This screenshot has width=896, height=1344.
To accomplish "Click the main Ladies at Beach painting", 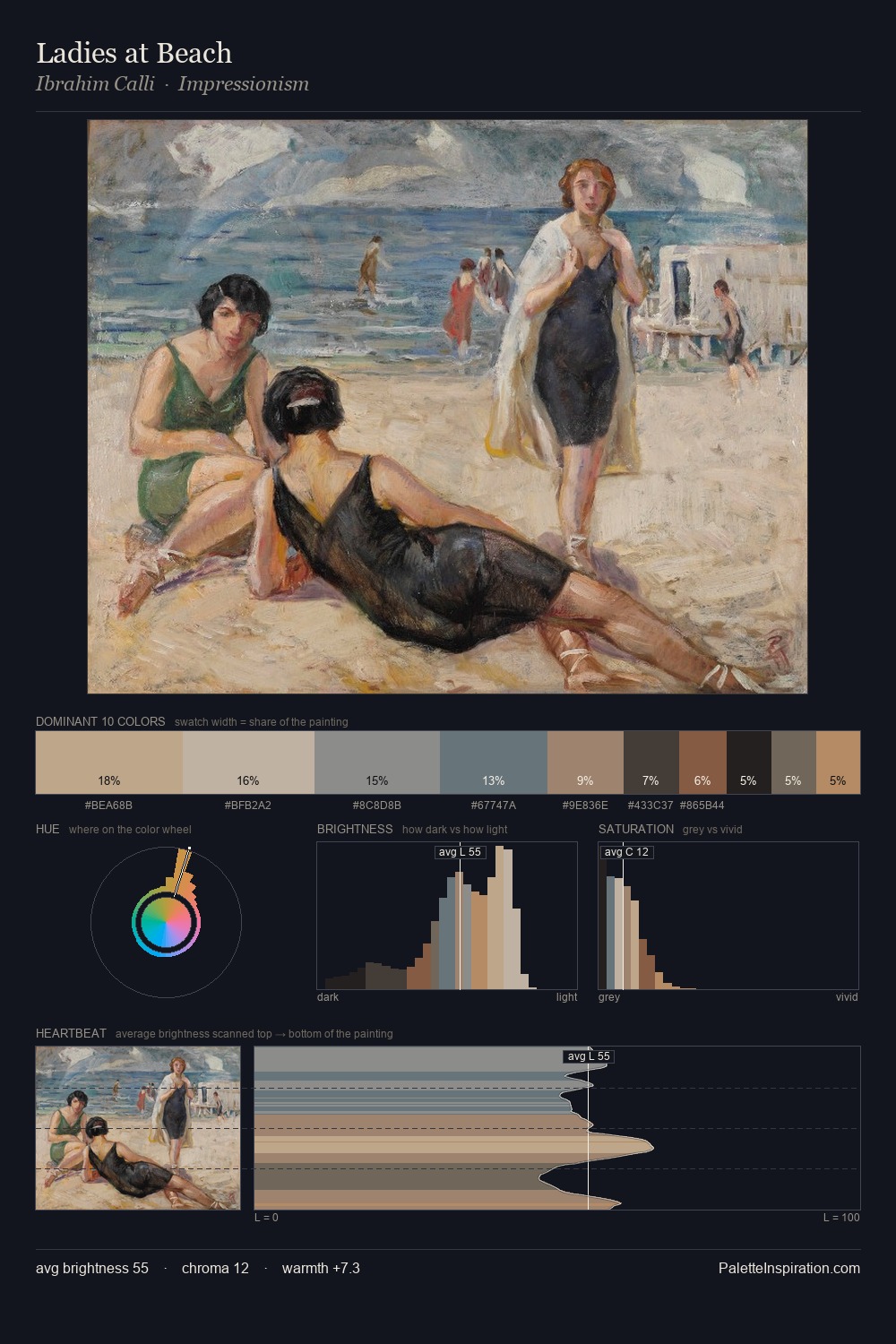I will (447, 407).
